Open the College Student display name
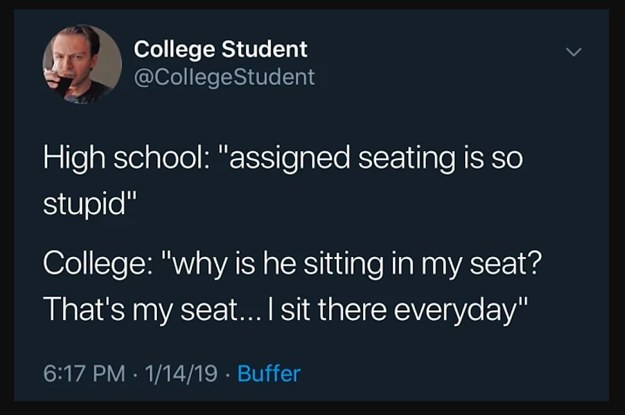 pos(220,49)
